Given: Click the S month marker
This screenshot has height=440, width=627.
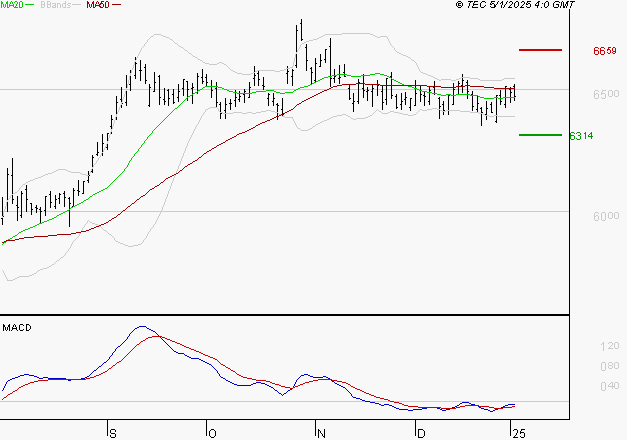Looking at the screenshot, I should pyautogui.click(x=113, y=433).
